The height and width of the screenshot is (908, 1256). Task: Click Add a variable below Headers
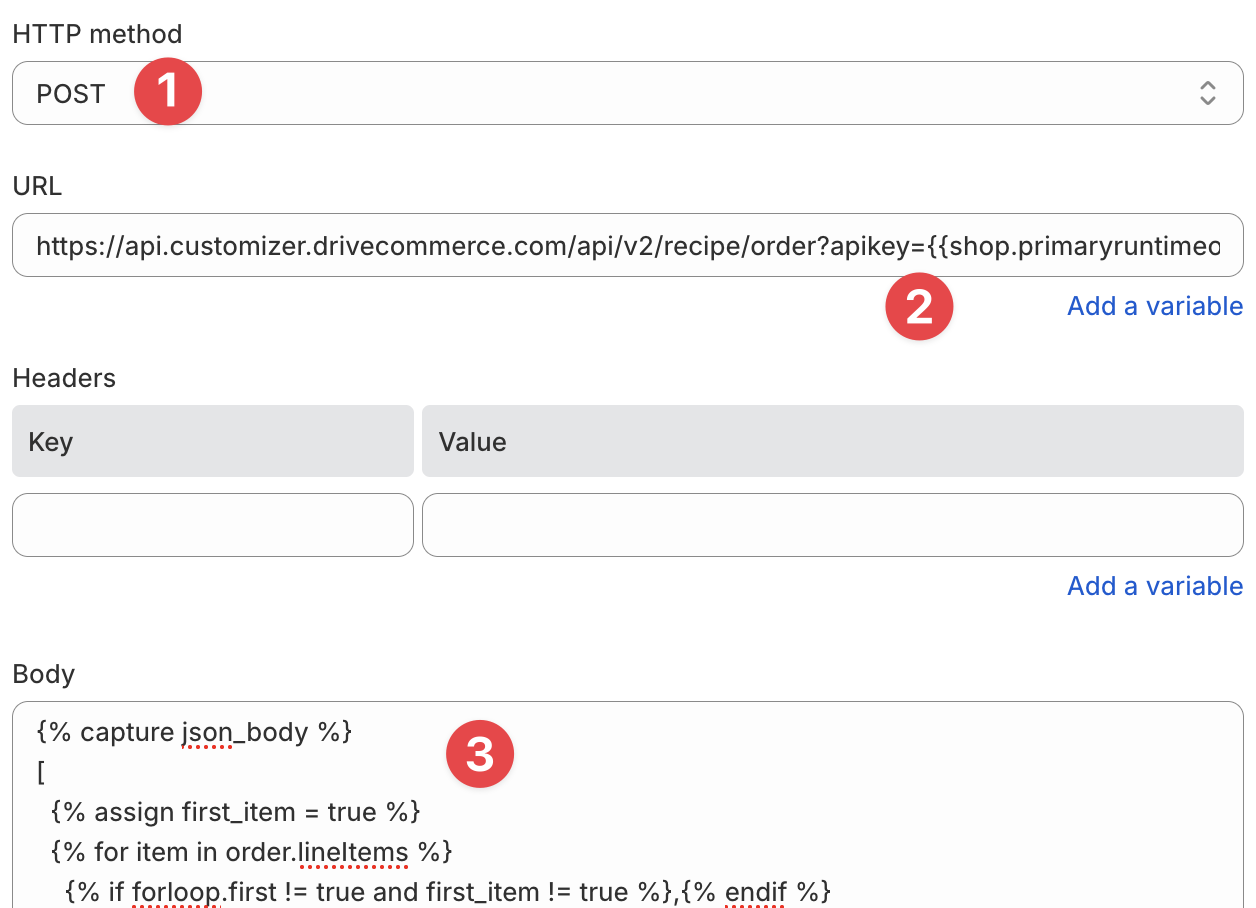pyautogui.click(x=1154, y=586)
